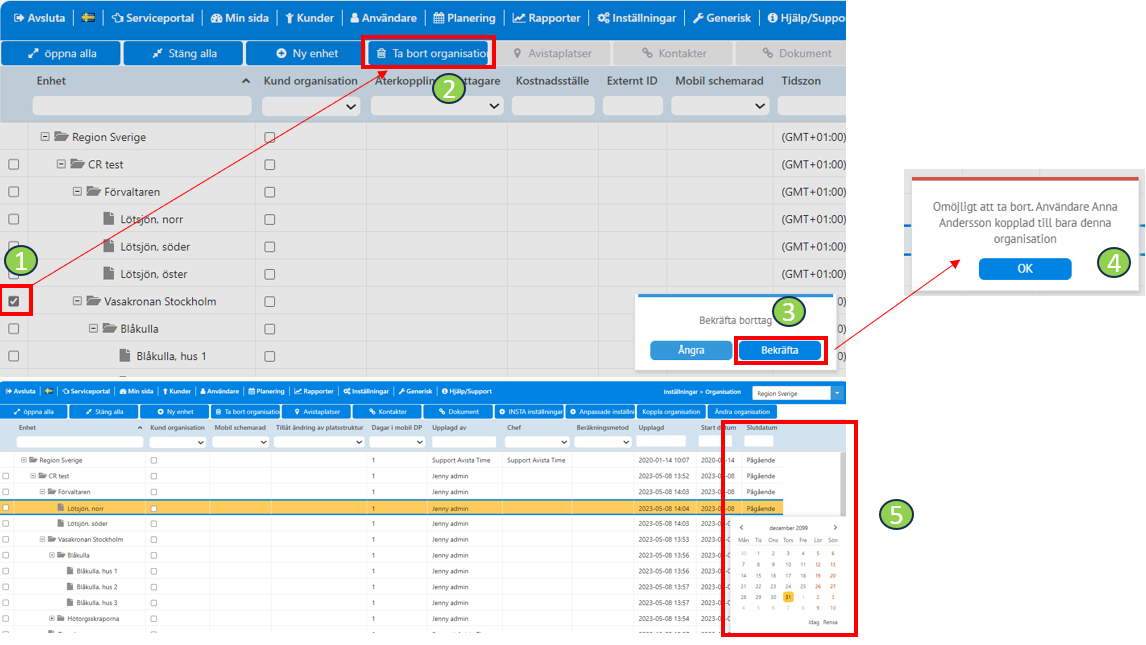
Task: Click the vertical scrollbar of the lower table
Action: (x=842, y=484)
